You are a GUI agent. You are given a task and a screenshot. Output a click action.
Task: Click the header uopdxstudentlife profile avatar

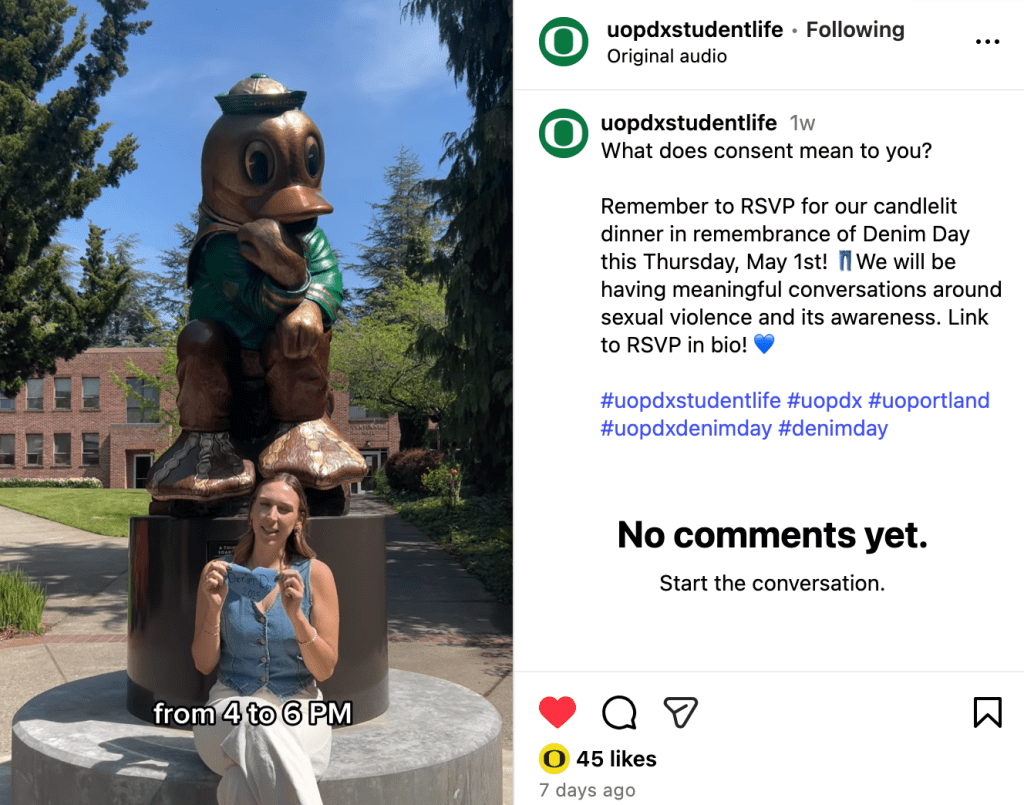click(x=564, y=42)
